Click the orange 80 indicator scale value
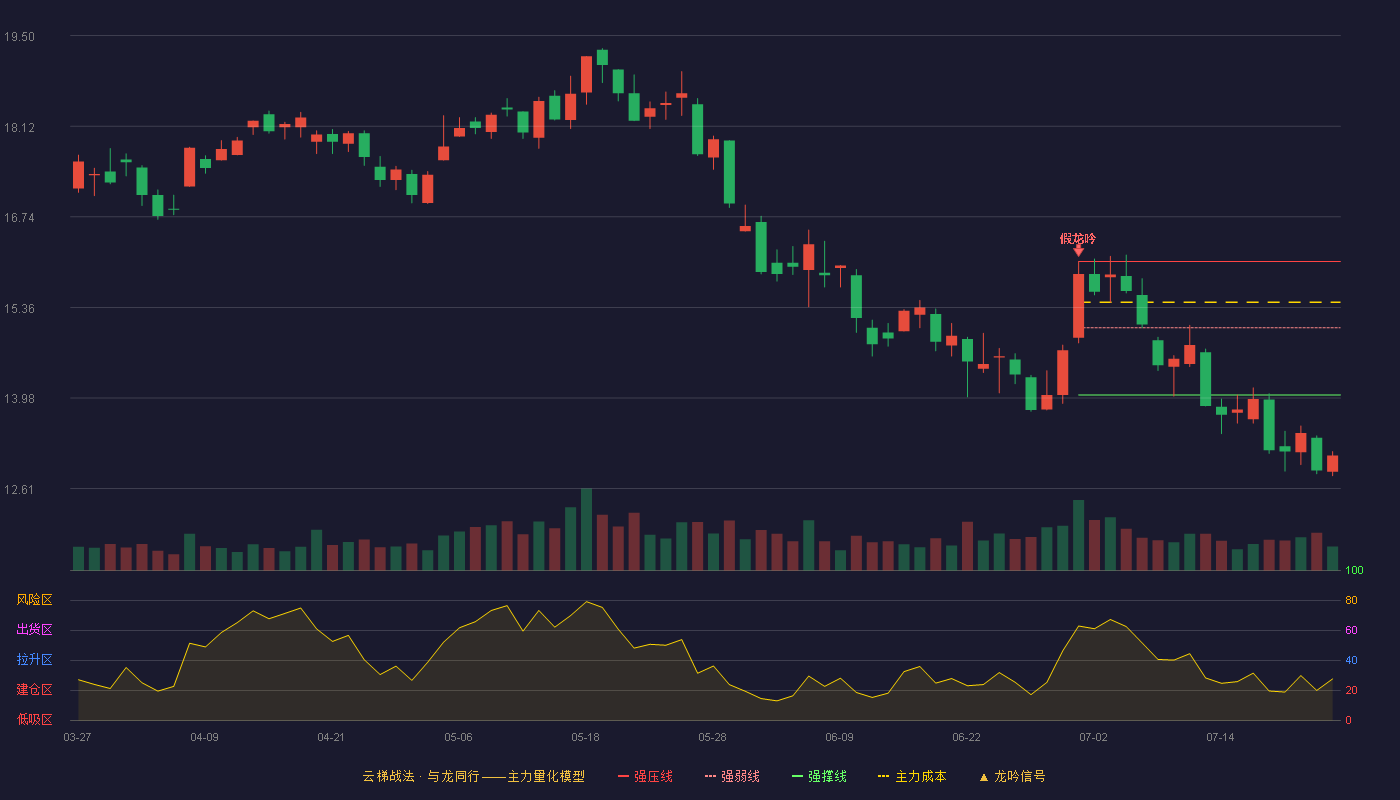 (1351, 600)
